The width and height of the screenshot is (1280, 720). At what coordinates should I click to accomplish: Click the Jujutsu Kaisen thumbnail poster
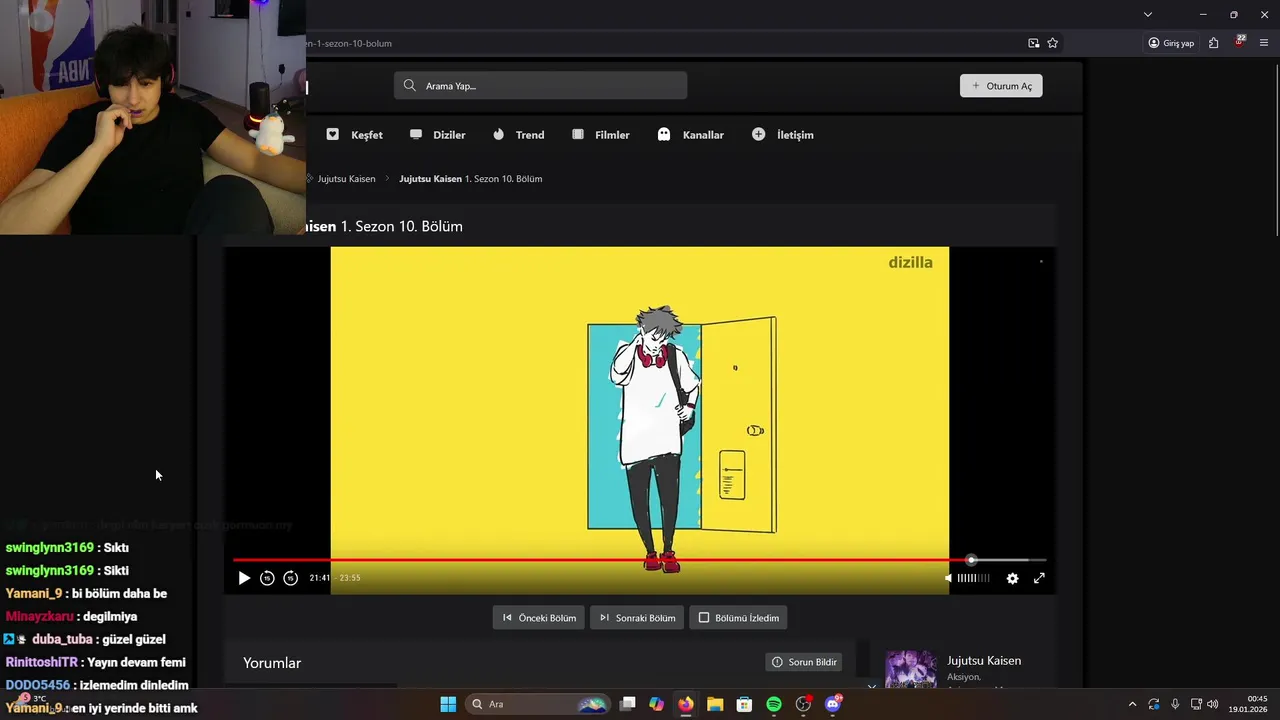click(x=911, y=668)
